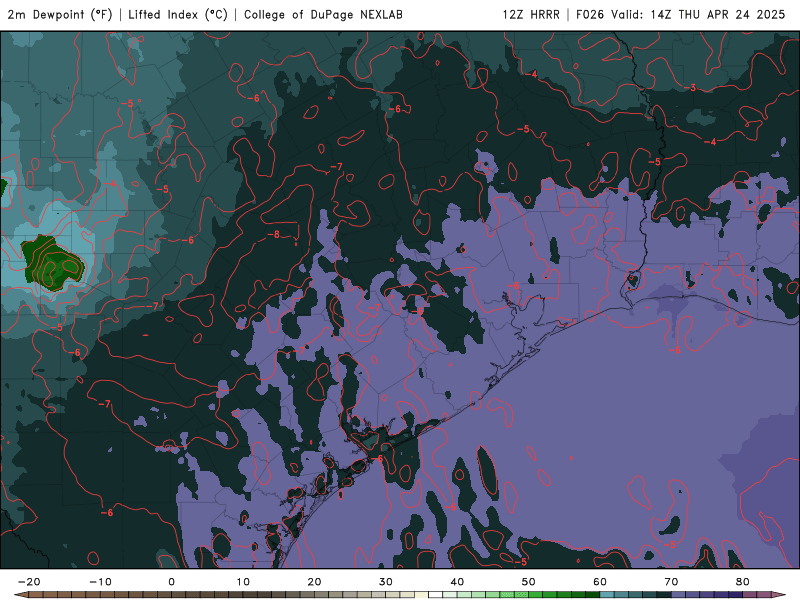Image resolution: width=800 pixels, height=600 pixels.
Task: Click the '14Z THU APR 24 2025' valid time
Action: click(718, 15)
